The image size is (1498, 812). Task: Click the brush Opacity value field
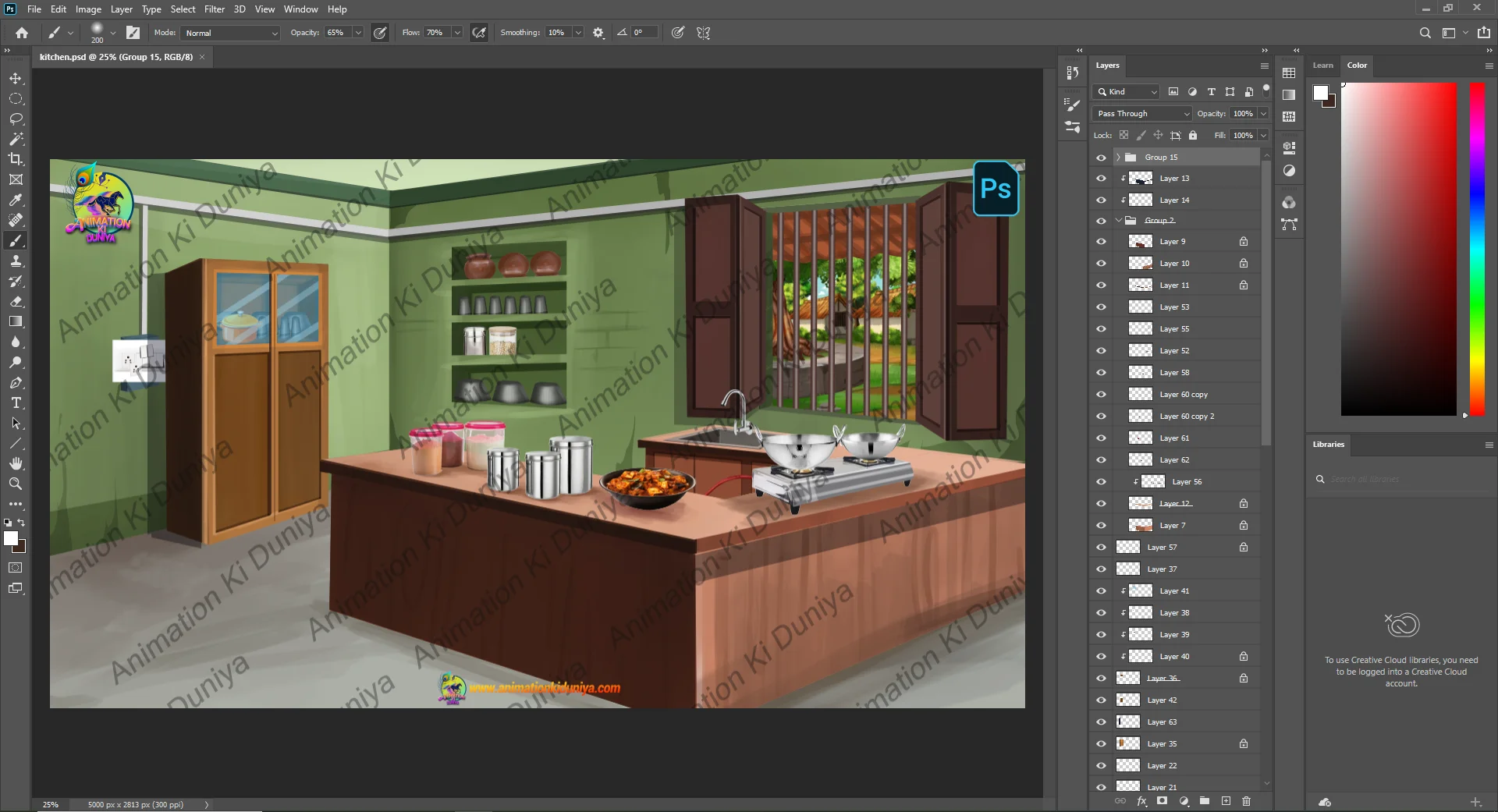coord(337,33)
